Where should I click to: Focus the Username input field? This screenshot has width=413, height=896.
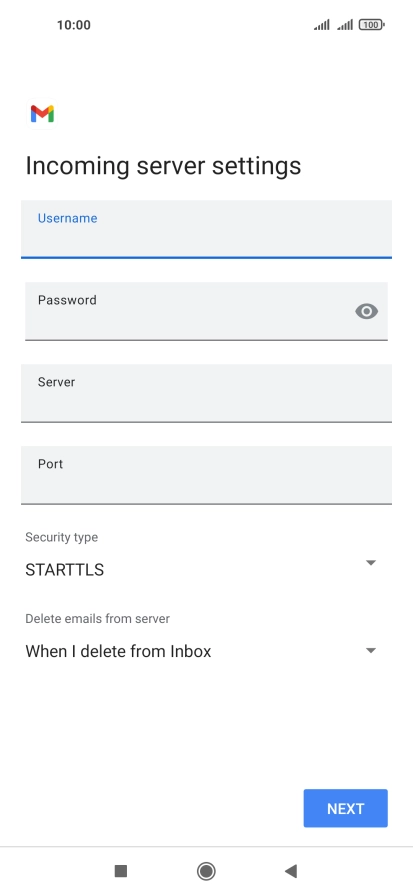click(x=206, y=229)
